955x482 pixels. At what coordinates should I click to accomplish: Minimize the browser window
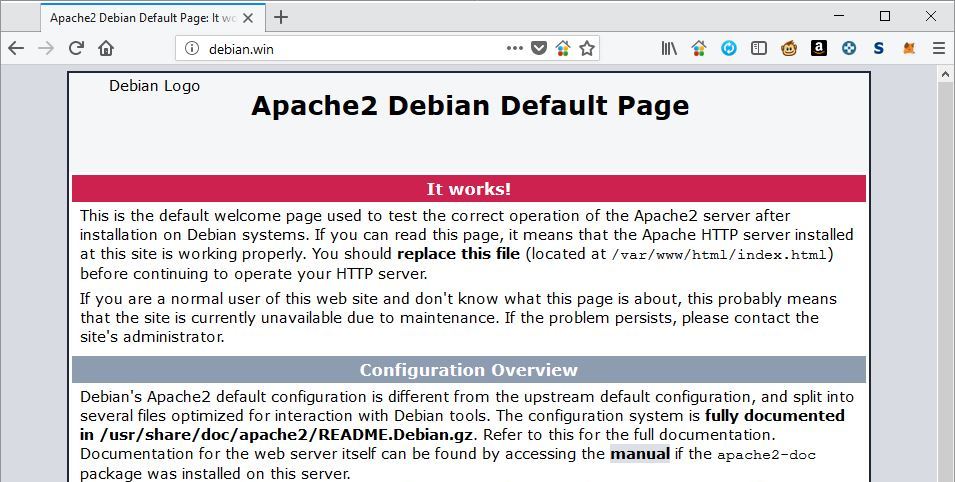[x=839, y=16]
